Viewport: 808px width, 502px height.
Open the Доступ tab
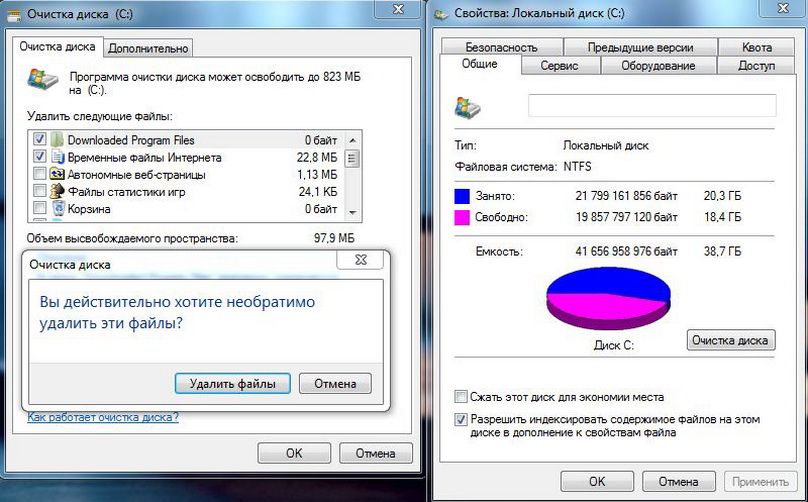pos(756,66)
